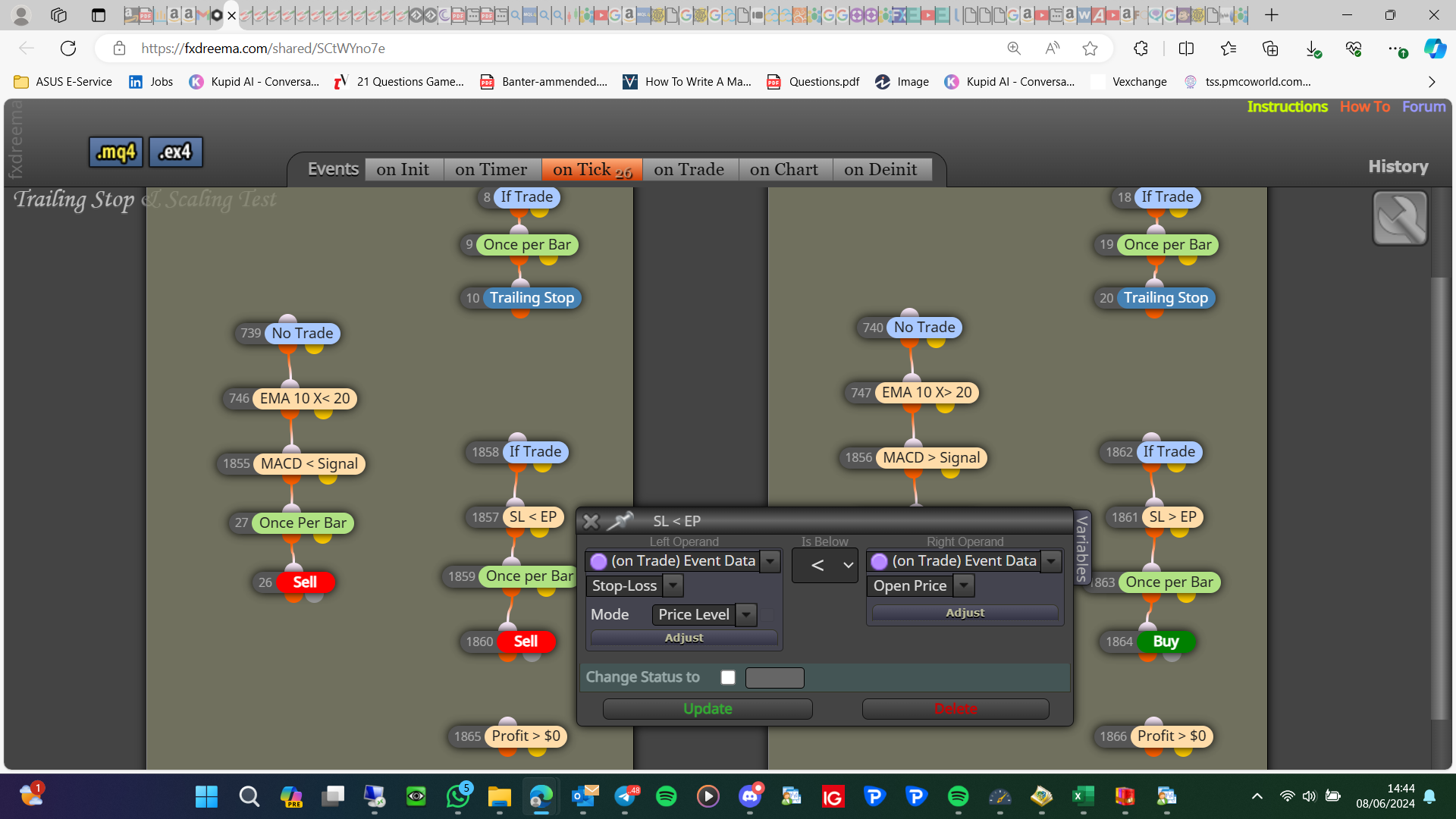Switch to the on Trade event tab
1456x819 pixels.
click(x=689, y=170)
